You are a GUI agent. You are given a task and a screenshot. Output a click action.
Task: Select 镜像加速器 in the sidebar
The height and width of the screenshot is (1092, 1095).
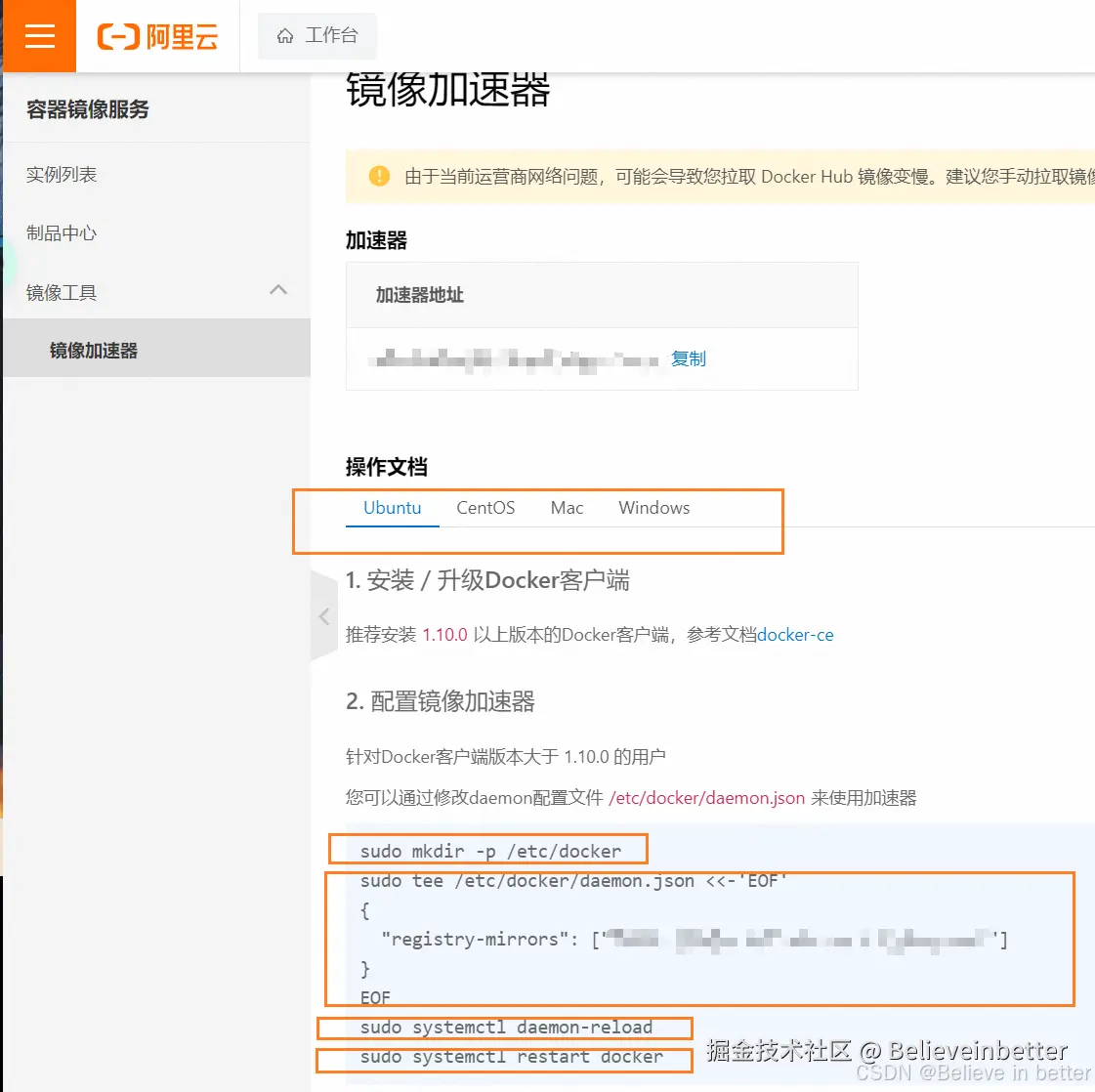(156, 349)
